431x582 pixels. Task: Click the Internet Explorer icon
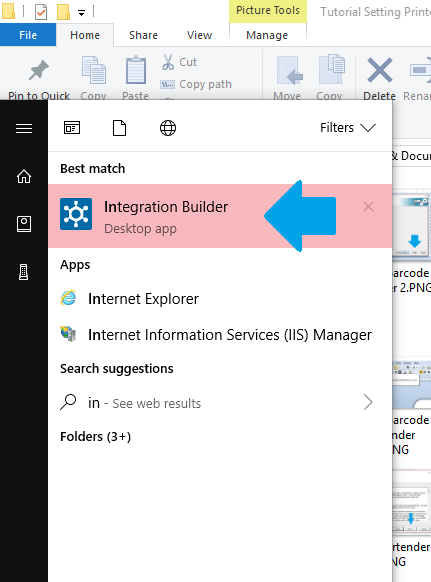(68, 298)
